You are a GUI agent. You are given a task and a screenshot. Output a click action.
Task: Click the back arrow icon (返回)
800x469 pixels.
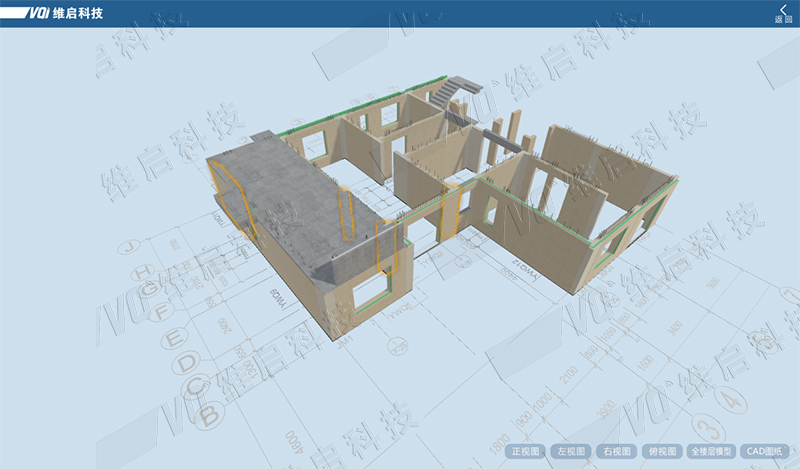[782, 13]
